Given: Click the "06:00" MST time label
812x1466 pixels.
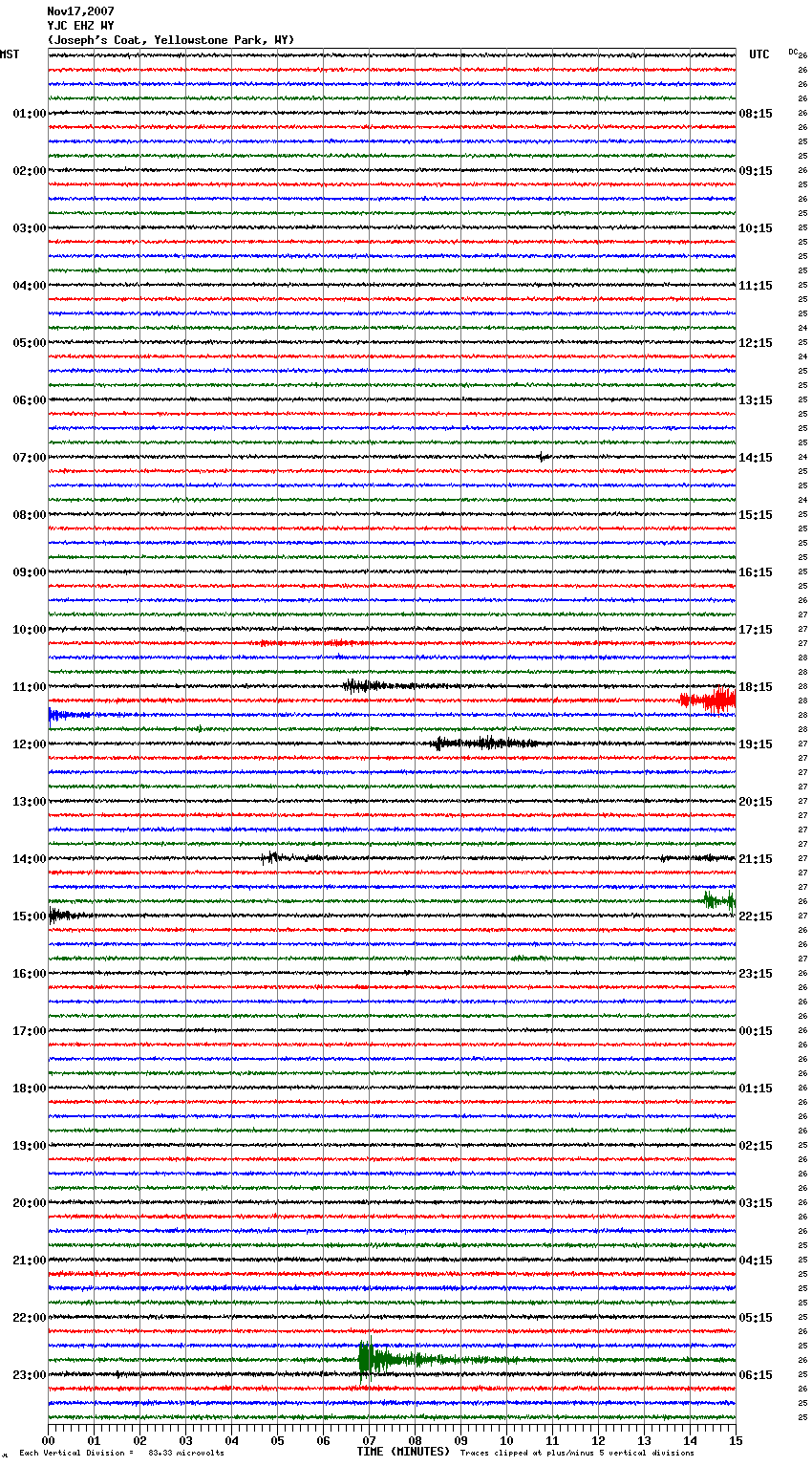Looking at the screenshot, I should (x=29, y=400).
